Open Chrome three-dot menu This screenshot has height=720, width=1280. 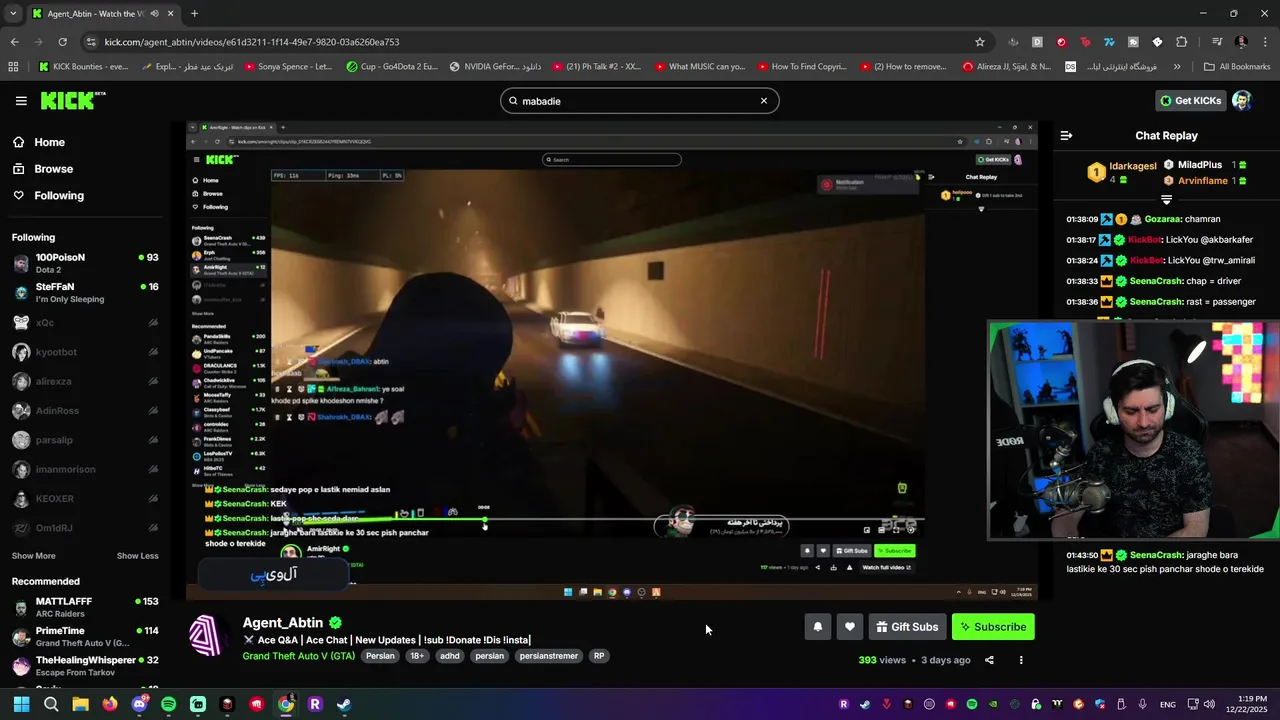click(1265, 42)
